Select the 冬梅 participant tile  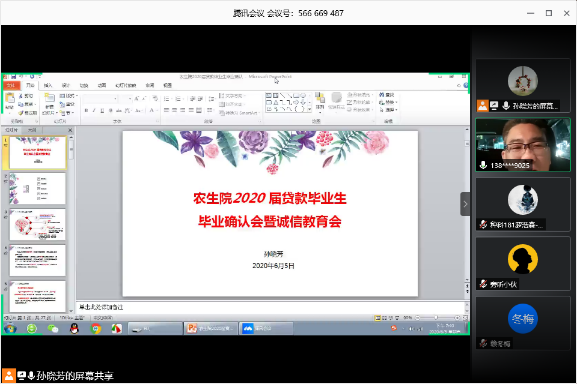pos(523,323)
